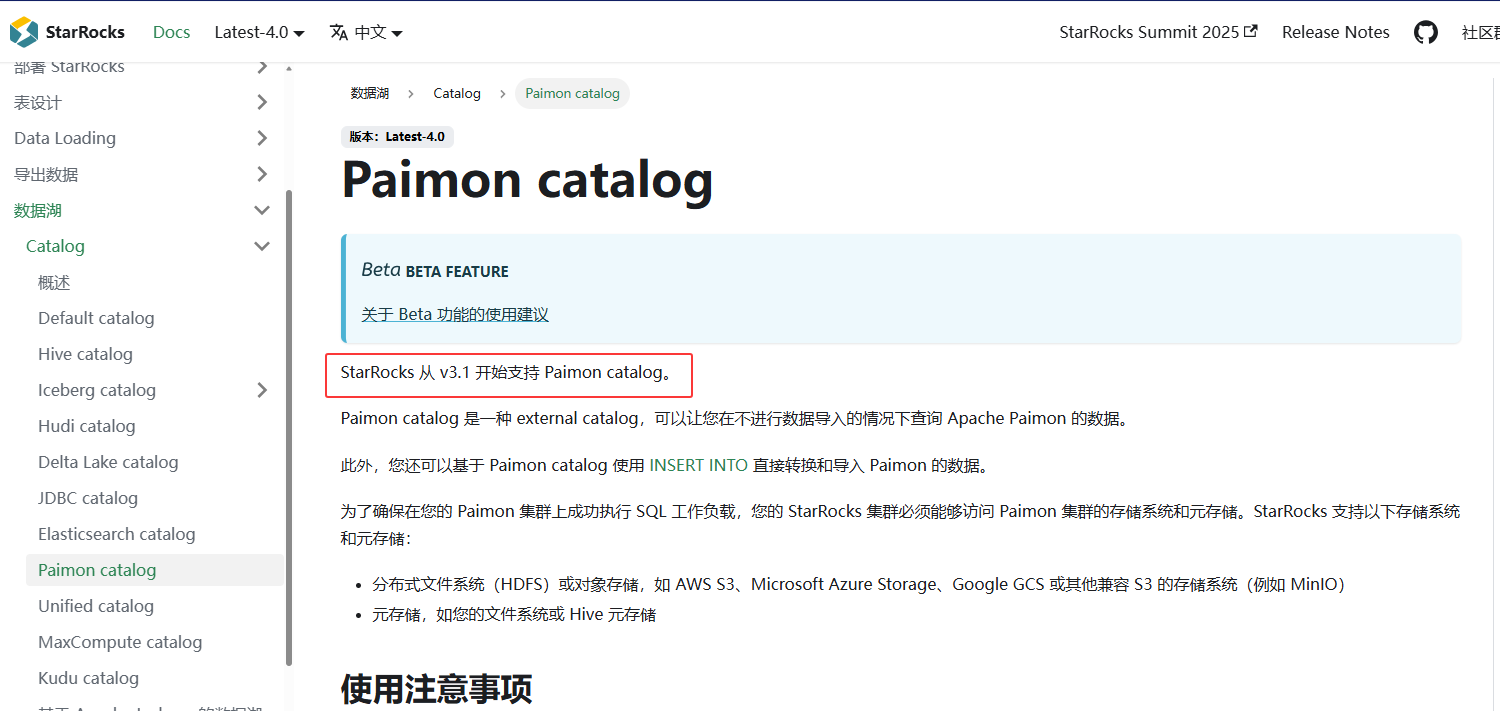Click the sidebar vertical scrollbar
1500x711 pixels.
tap(289, 427)
